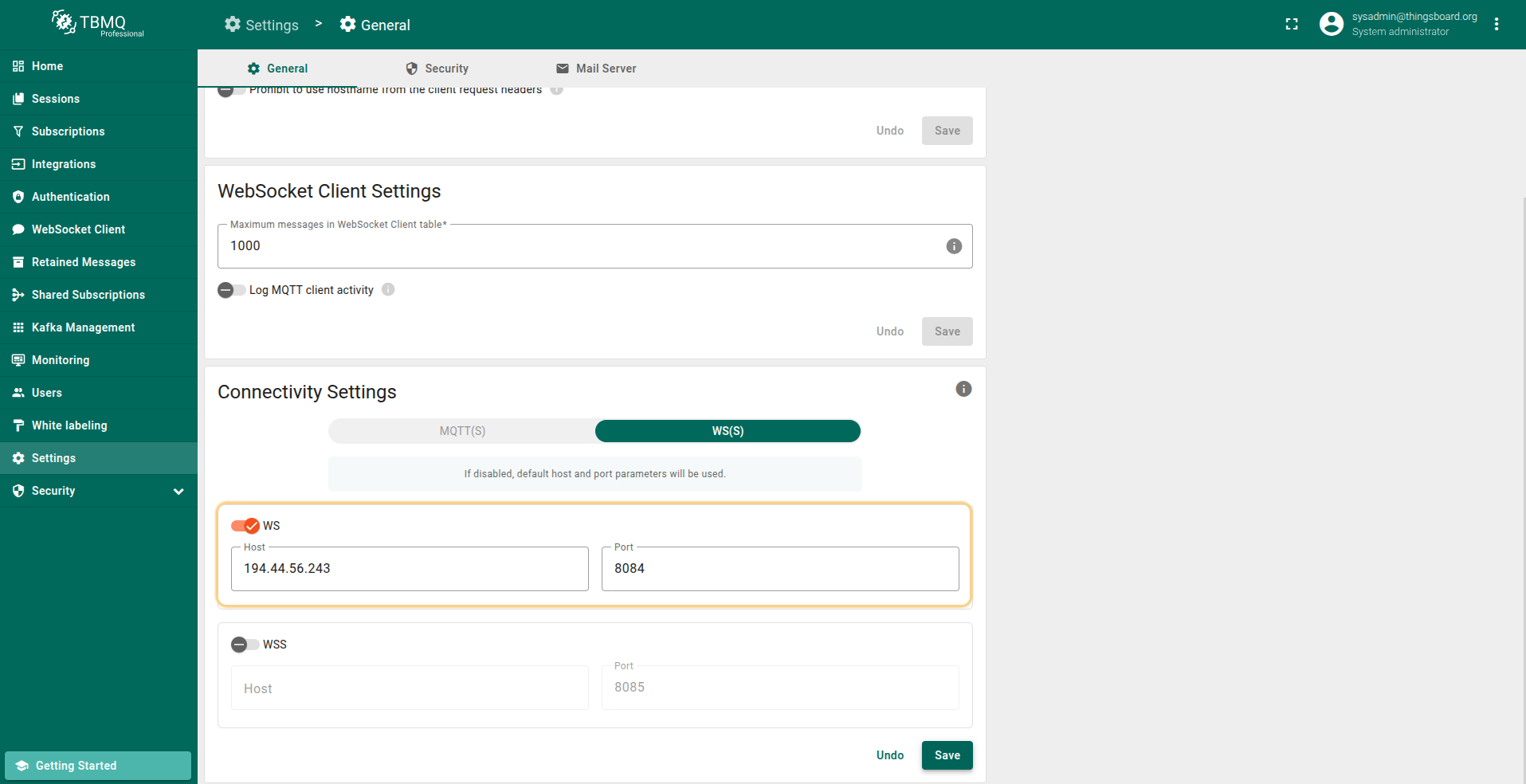Open the three-dot more options menu
This screenshot has width=1526, height=784.
[x=1497, y=24]
